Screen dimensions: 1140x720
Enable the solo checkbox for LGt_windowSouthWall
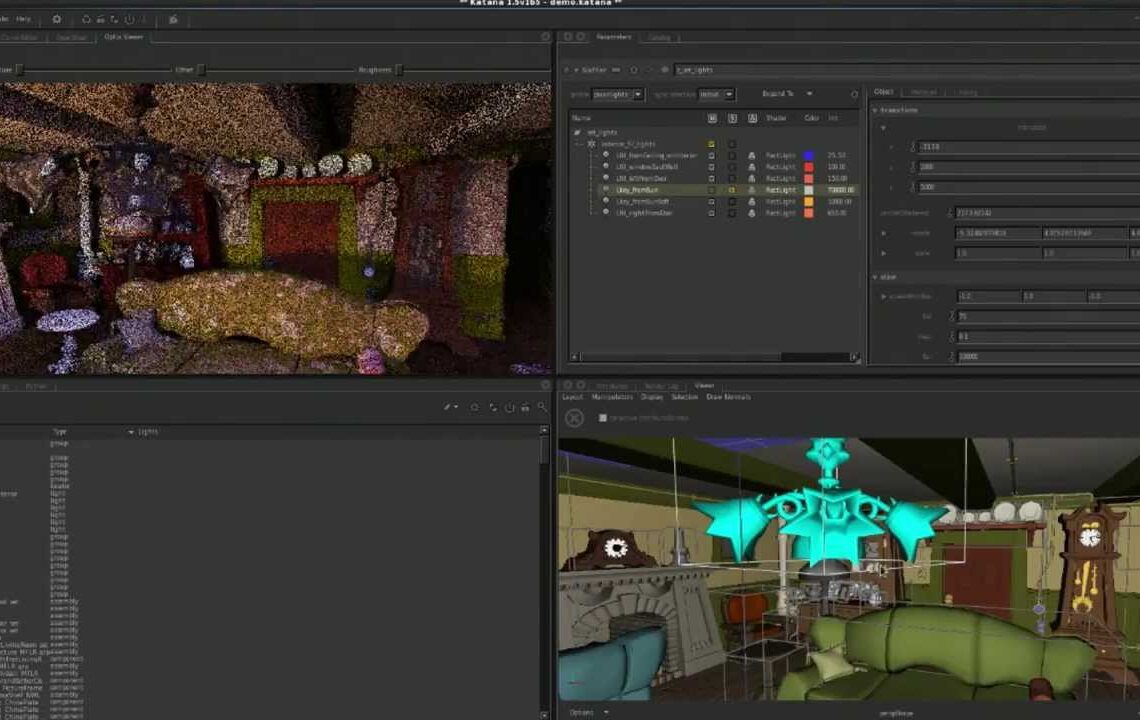point(731,164)
